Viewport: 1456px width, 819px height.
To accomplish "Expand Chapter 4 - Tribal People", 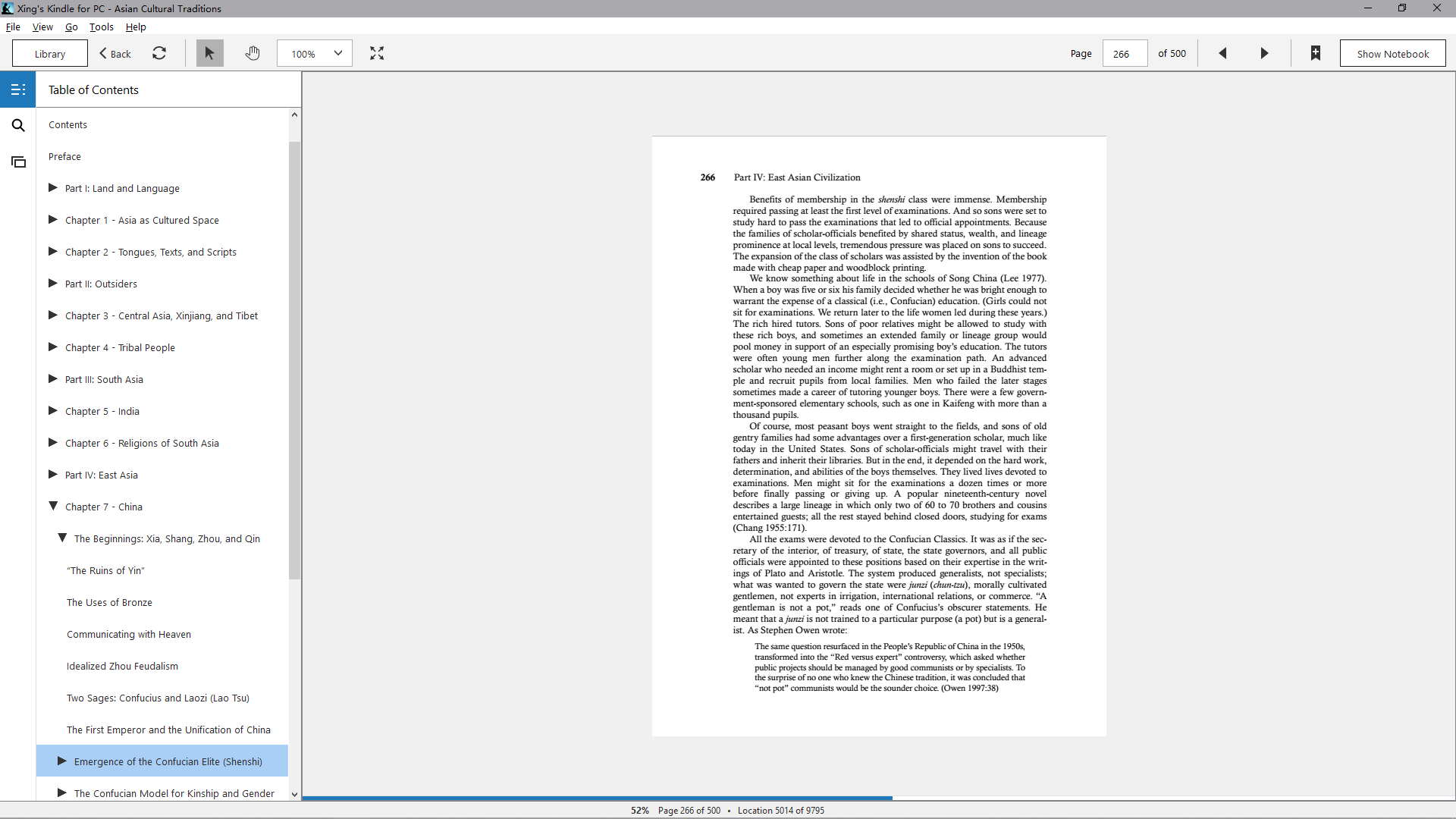I will (x=53, y=347).
